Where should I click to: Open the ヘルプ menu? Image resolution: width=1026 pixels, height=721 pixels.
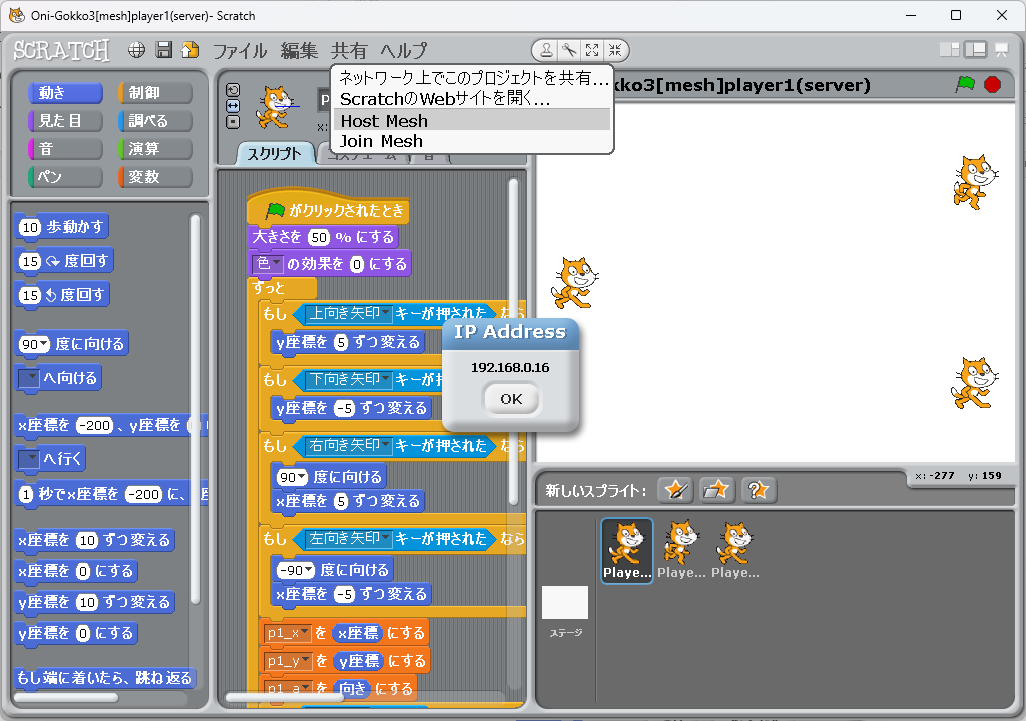click(404, 50)
